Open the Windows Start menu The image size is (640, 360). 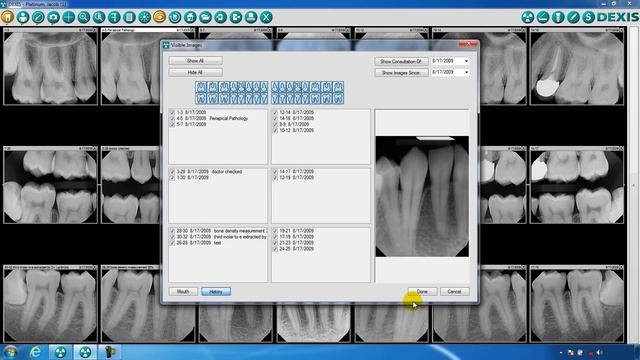(x=10, y=352)
